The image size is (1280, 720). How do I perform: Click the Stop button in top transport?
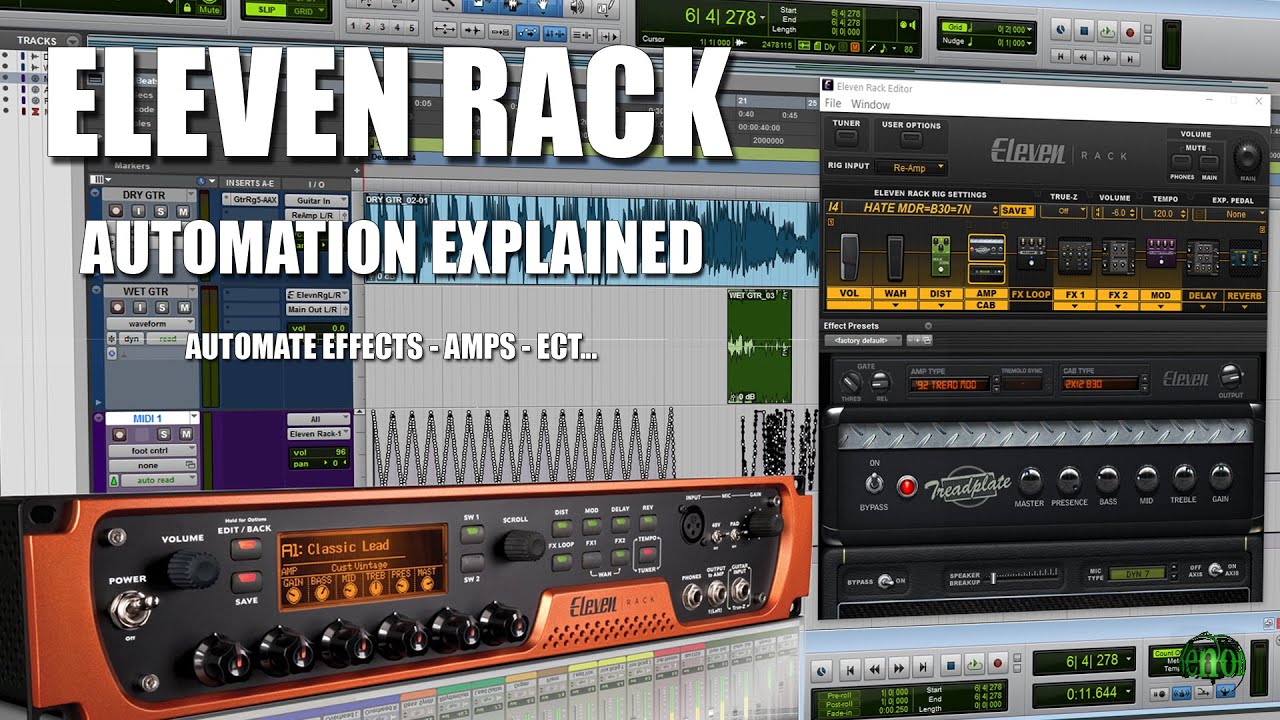click(1083, 31)
